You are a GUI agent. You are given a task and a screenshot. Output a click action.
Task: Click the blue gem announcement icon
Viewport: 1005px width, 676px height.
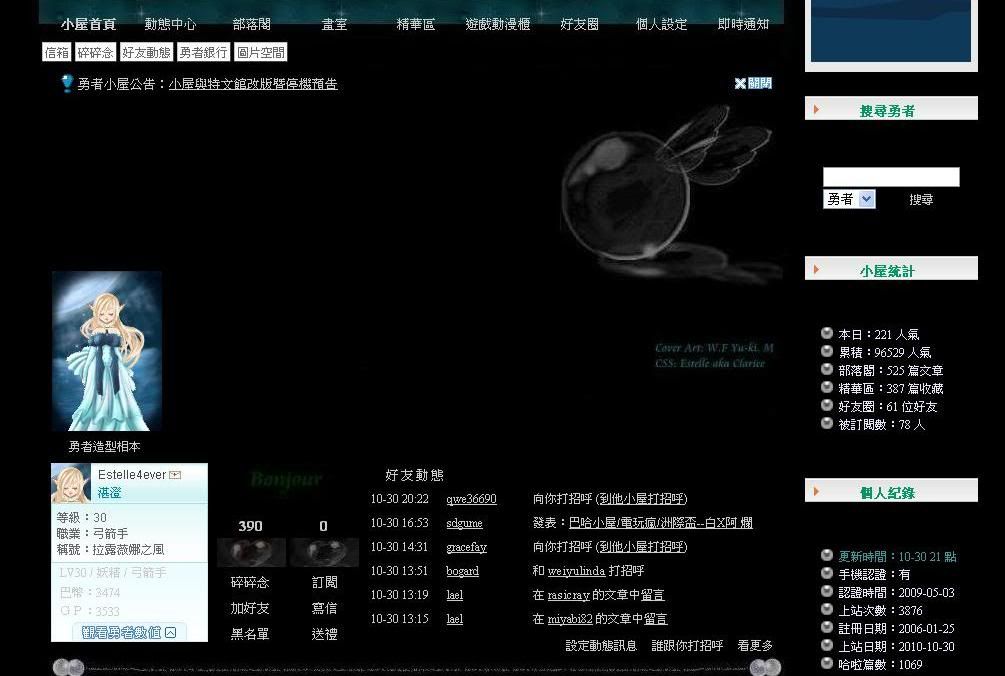(x=67, y=84)
